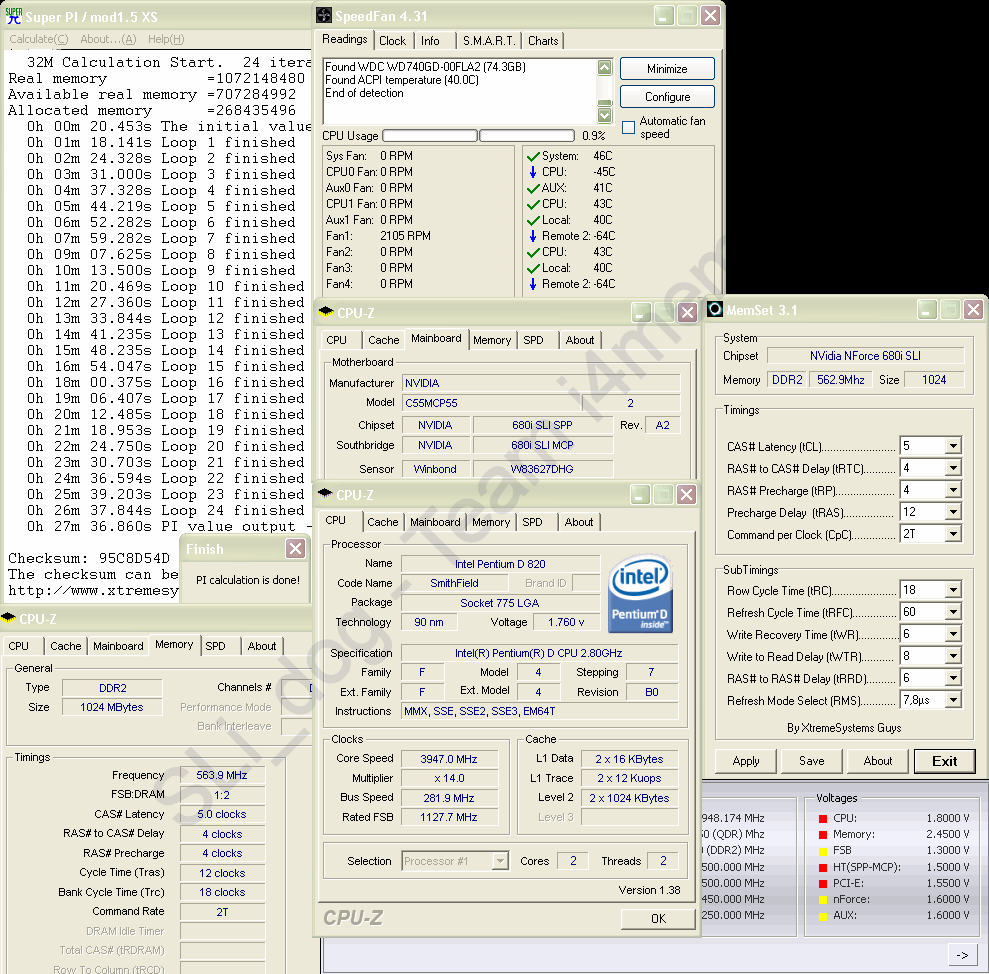Click the Save button in MemSet
Screen dimensions: 989x974
(811, 761)
